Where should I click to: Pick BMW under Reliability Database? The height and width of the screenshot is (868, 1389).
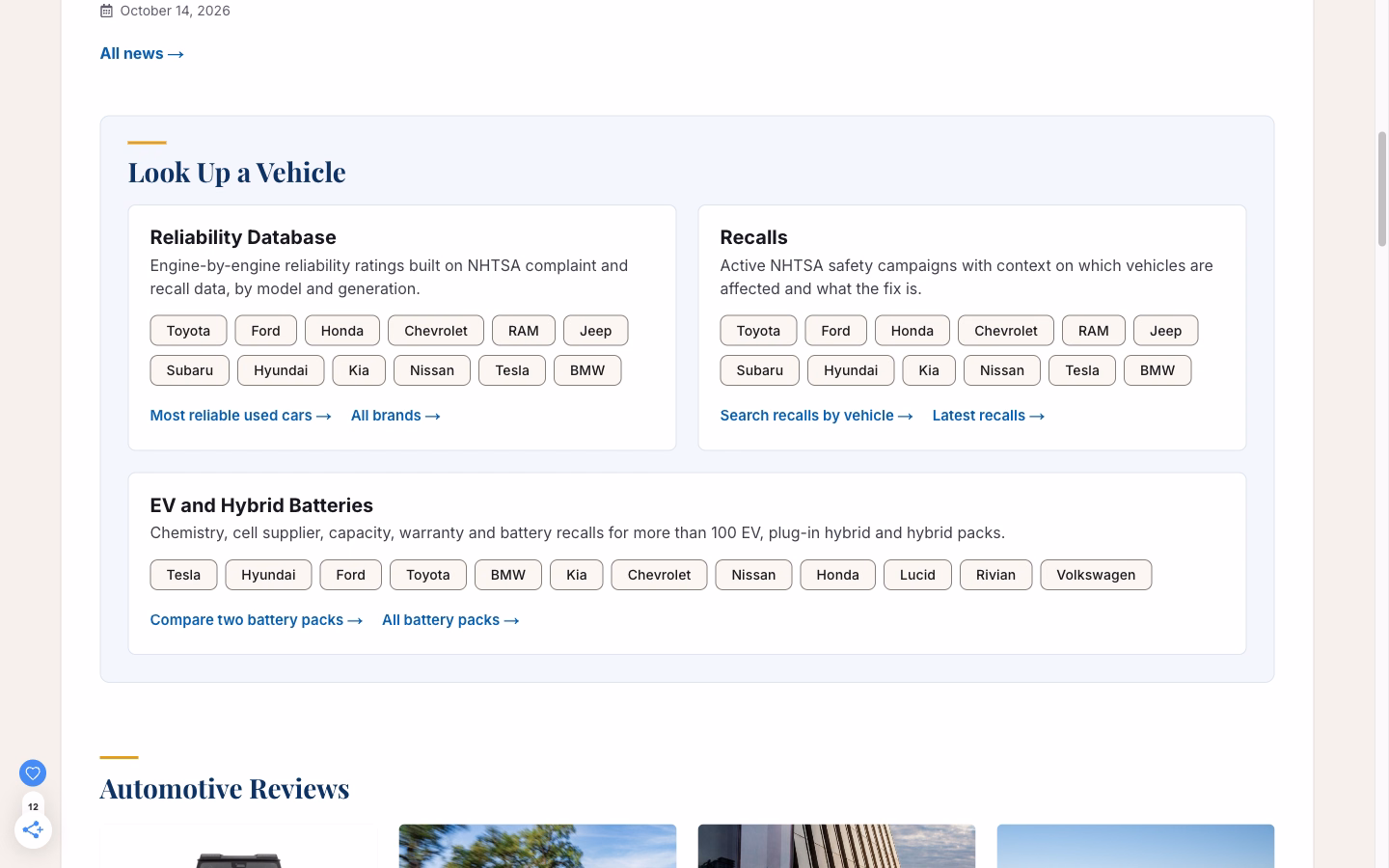click(x=587, y=370)
